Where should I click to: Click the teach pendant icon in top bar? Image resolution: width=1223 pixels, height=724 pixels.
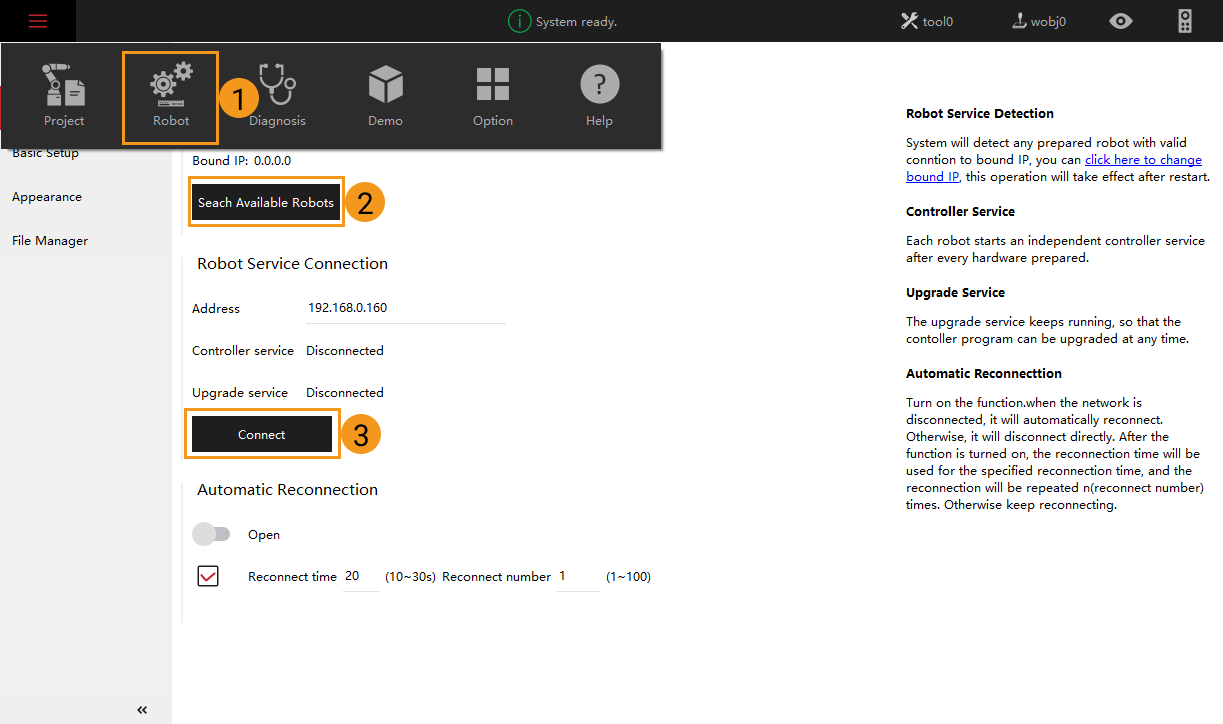click(x=1185, y=21)
